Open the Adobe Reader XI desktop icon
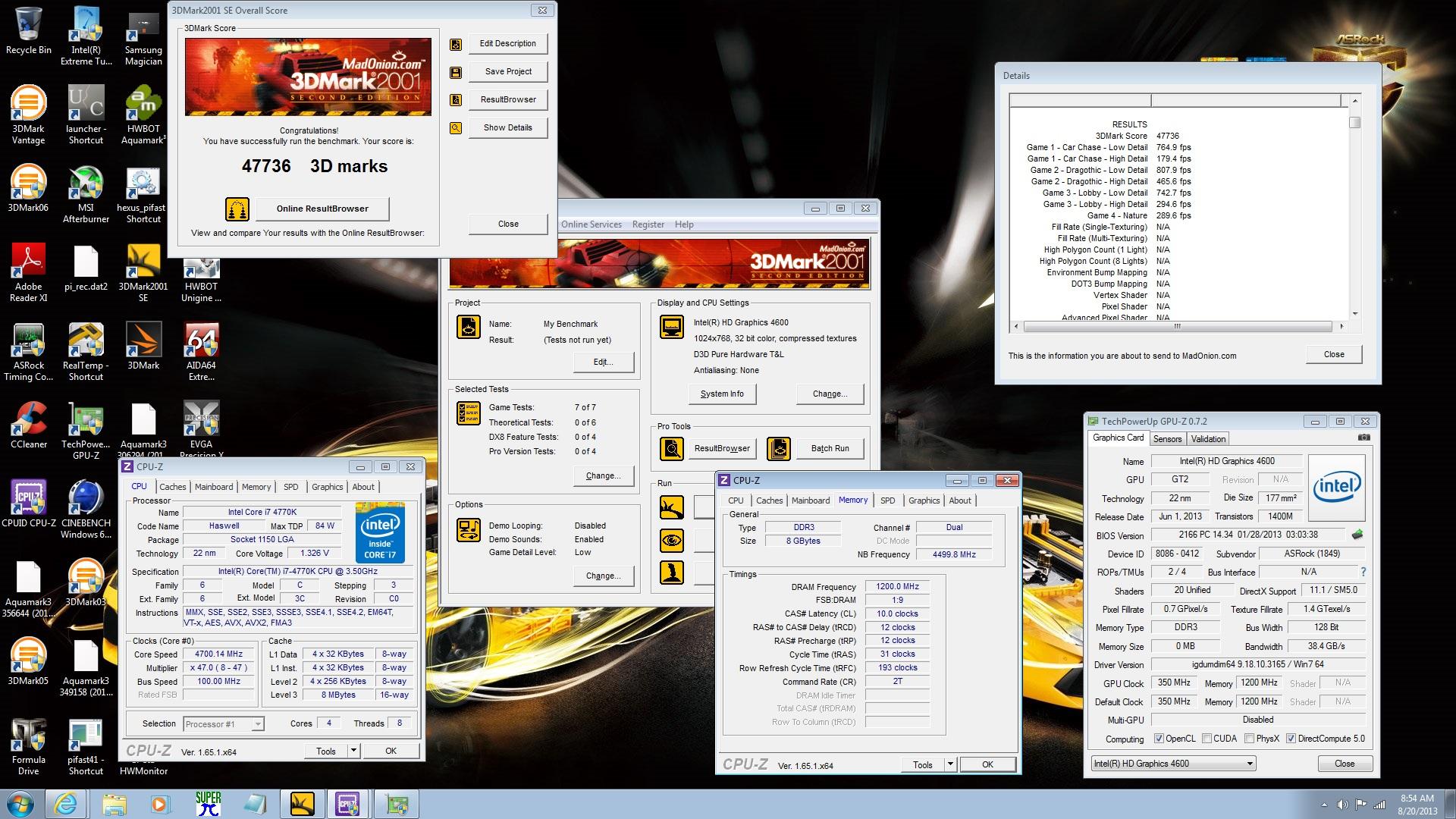 point(28,272)
